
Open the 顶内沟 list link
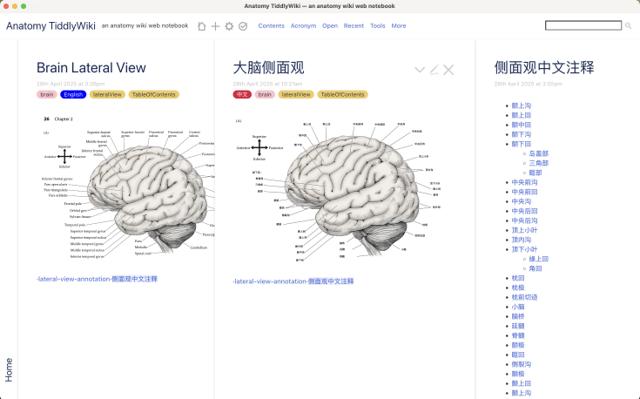tap(521, 240)
